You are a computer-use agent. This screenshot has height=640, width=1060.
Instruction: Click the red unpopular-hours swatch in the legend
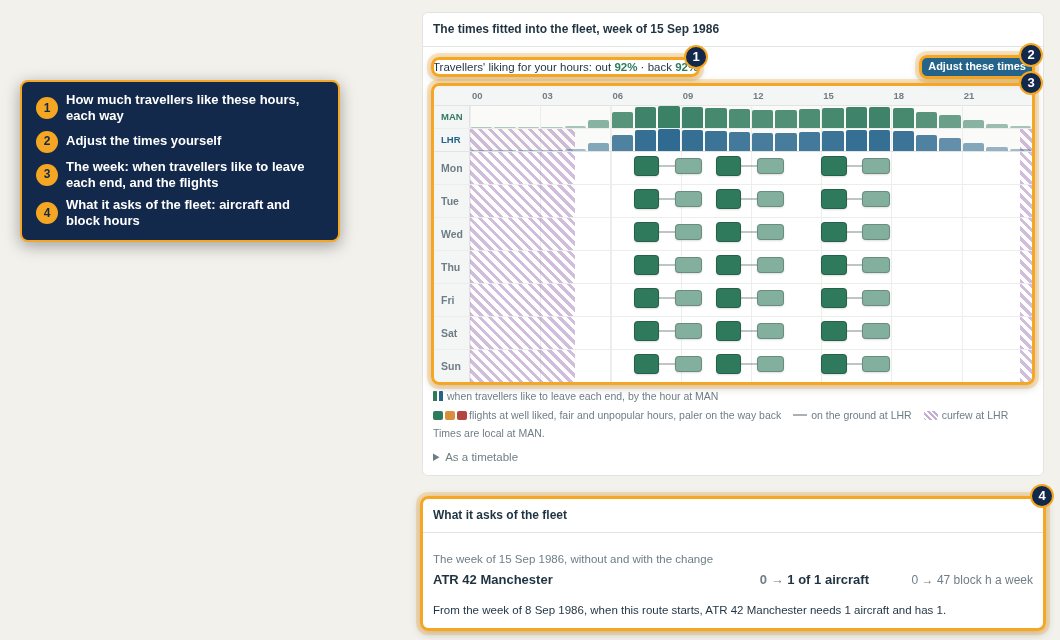coord(462,416)
